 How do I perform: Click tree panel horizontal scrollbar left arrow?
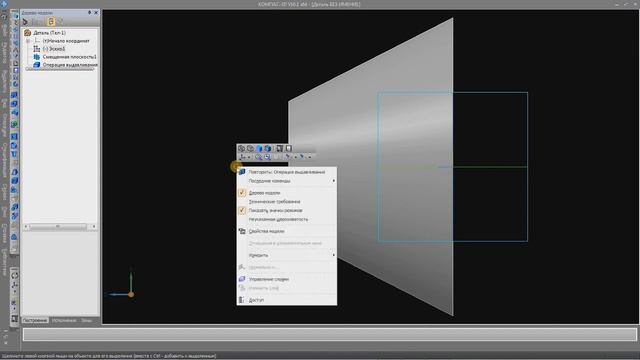(26, 226)
